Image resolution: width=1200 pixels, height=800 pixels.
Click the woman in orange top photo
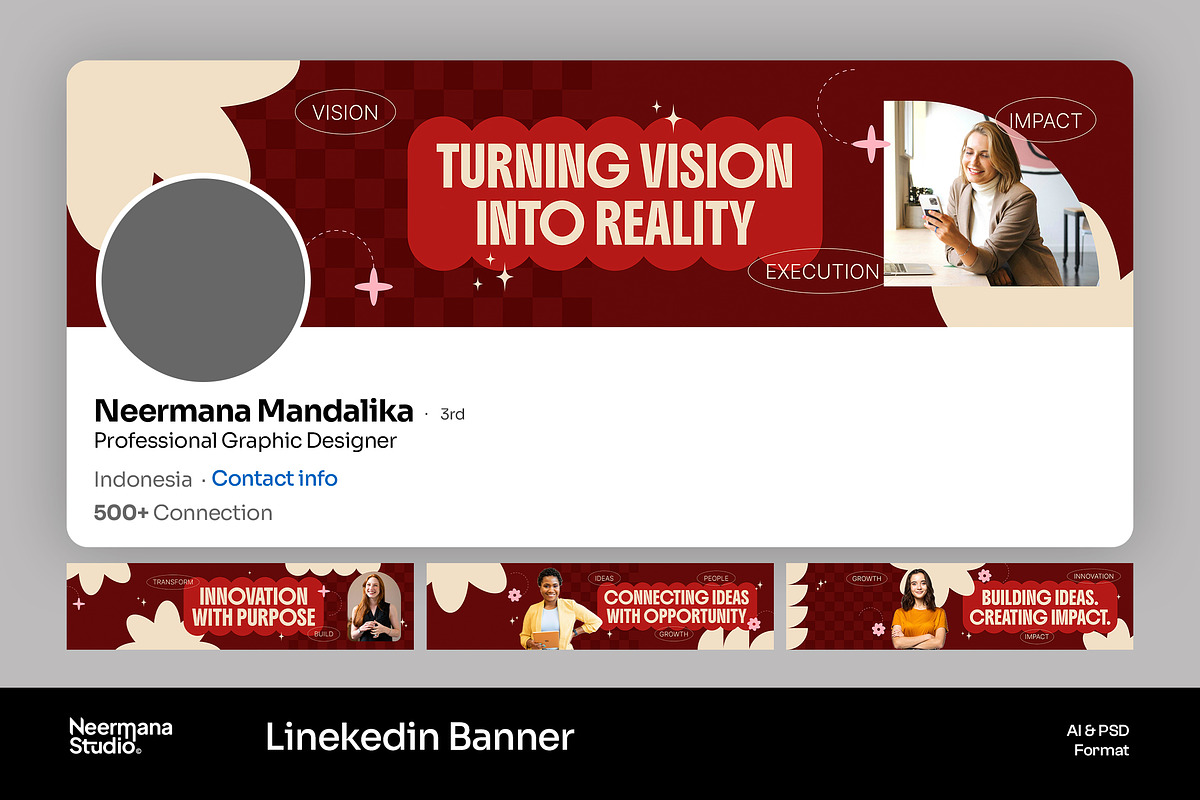pos(919,609)
